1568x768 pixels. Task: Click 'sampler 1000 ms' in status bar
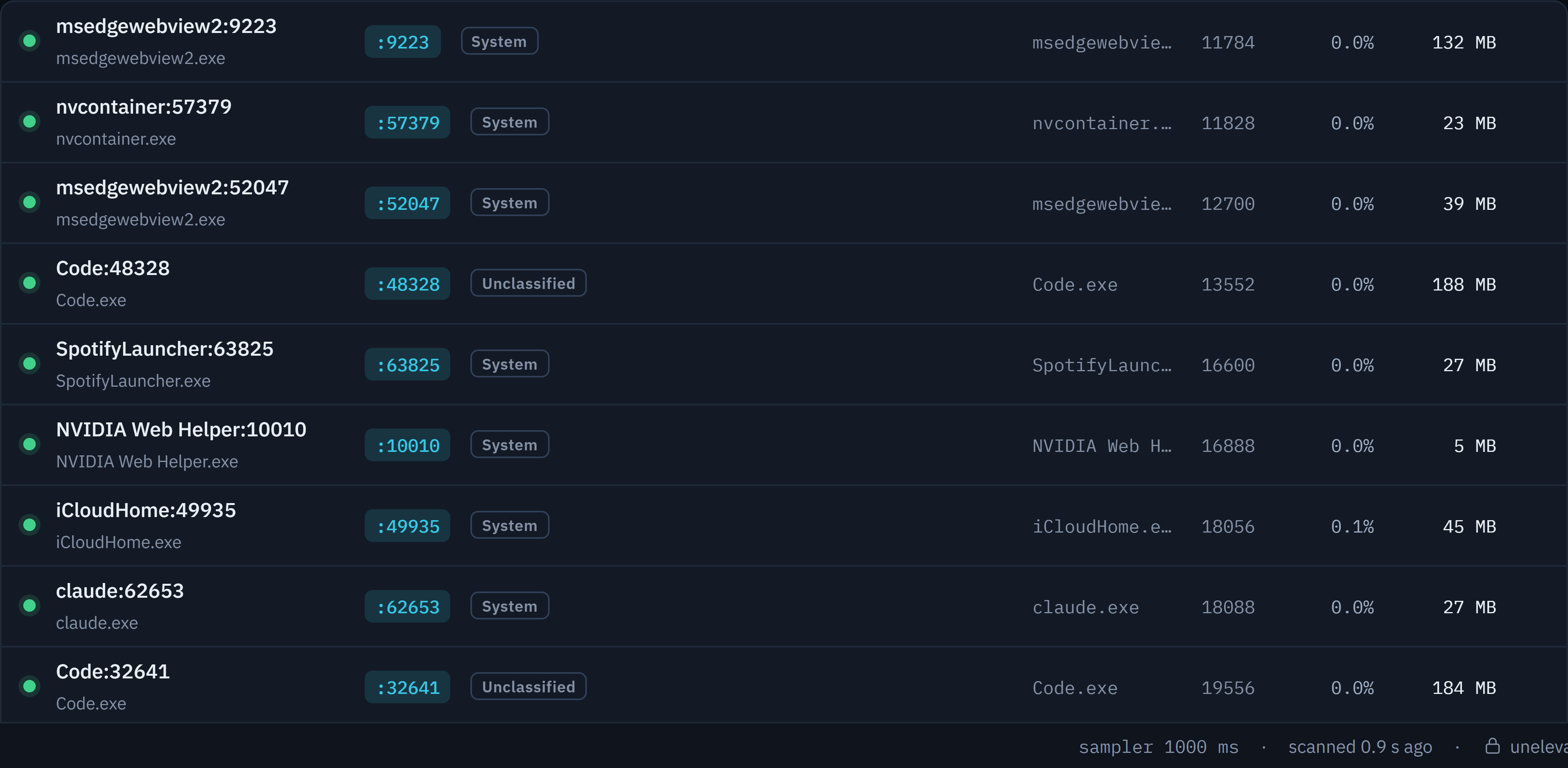pos(1159,747)
